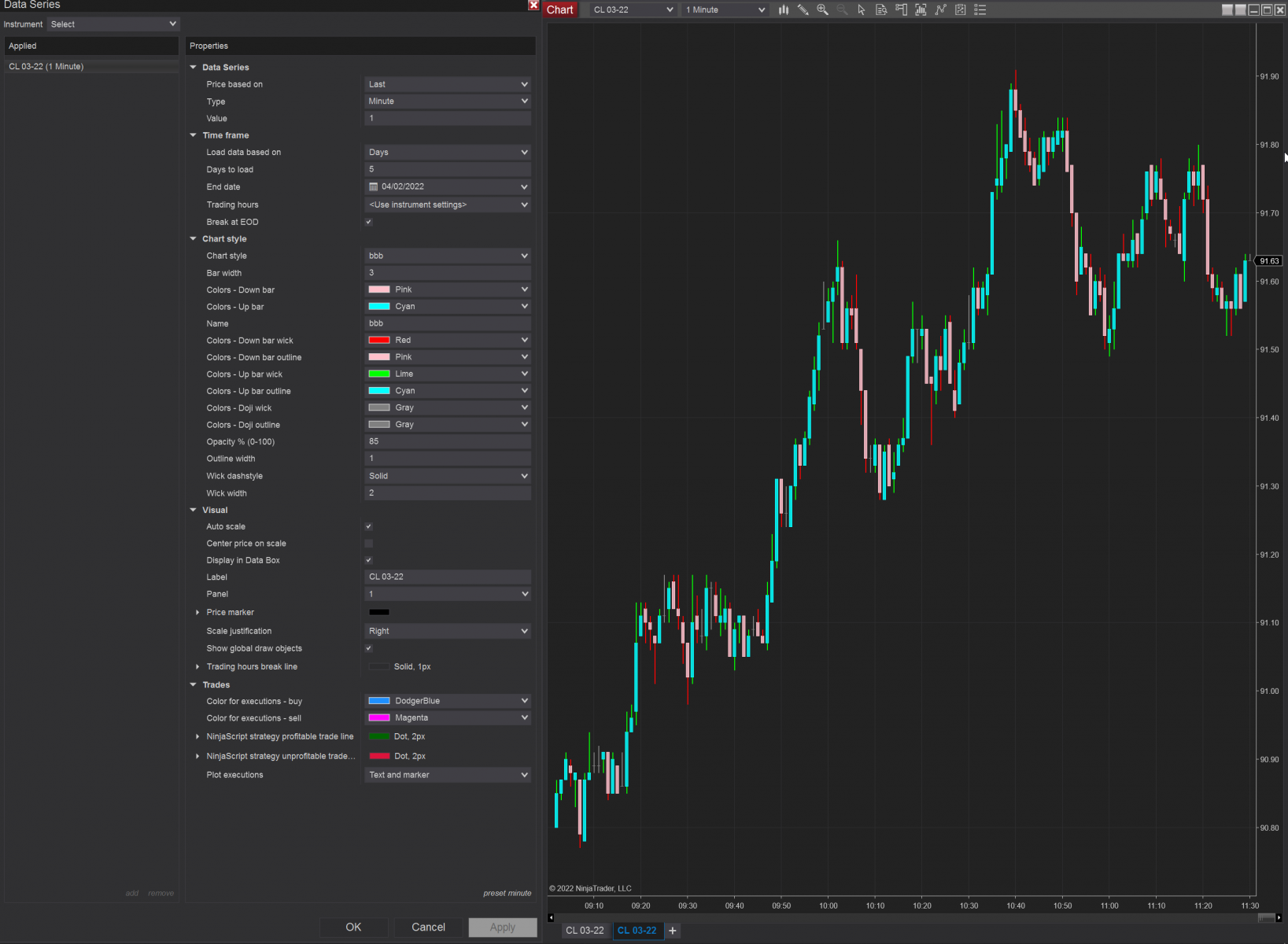Open the Scale justification dropdown

(x=448, y=631)
